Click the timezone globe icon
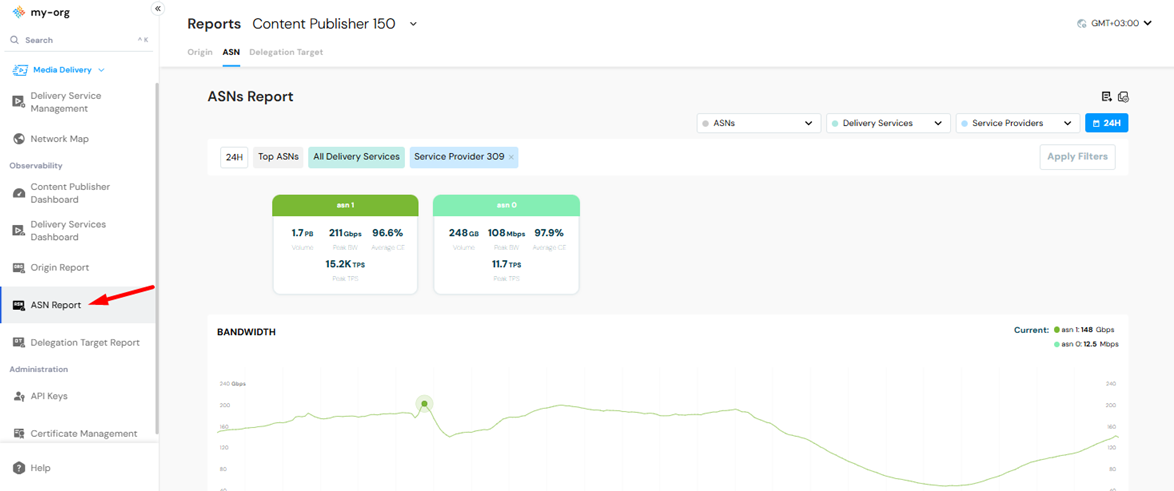Screen dimensions: 1174x491 click(1081, 23)
